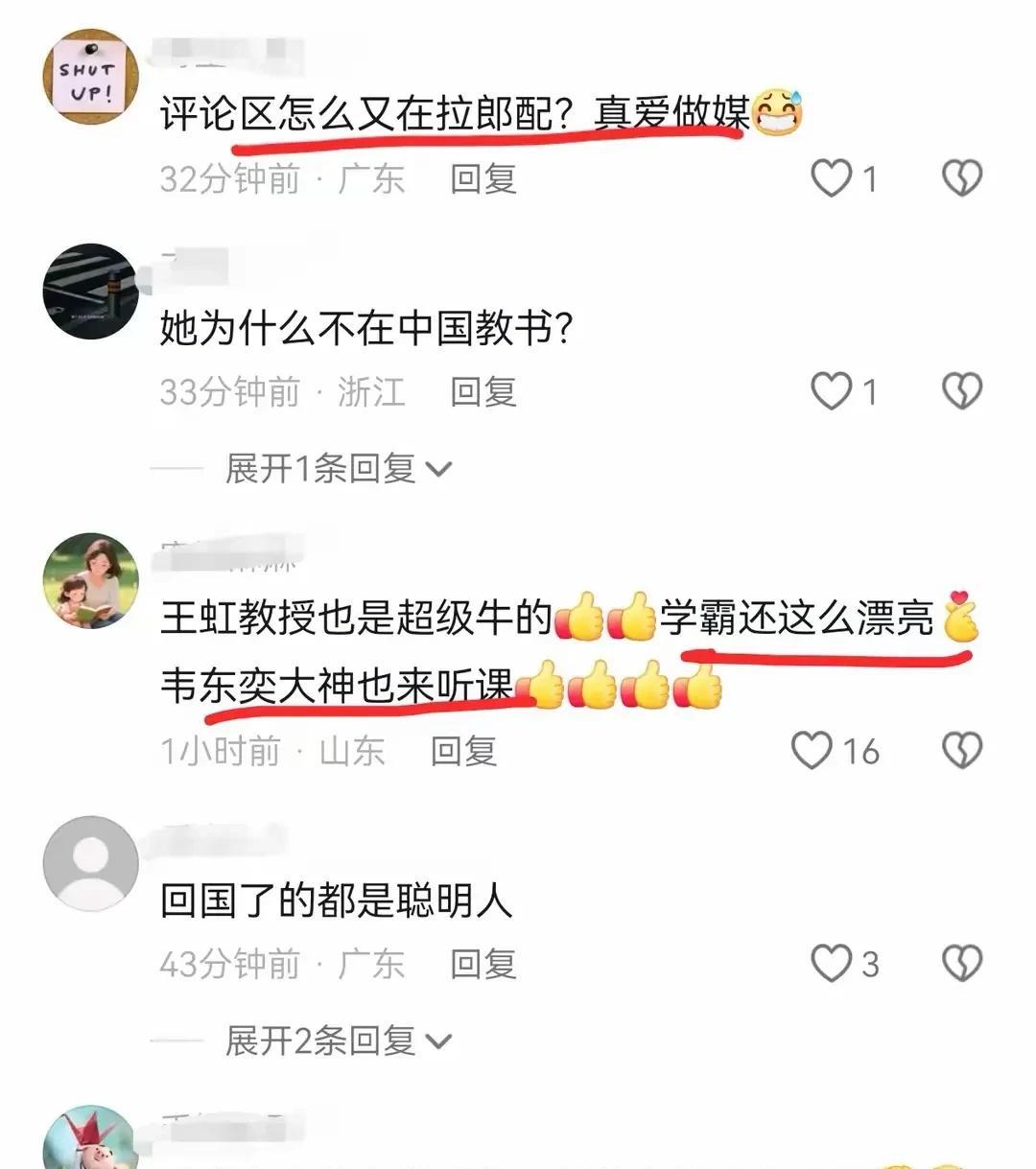This screenshot has width=1036, height=1169.
Task: Like the 回国了的都是聪明人 comment
Action: 832,964
